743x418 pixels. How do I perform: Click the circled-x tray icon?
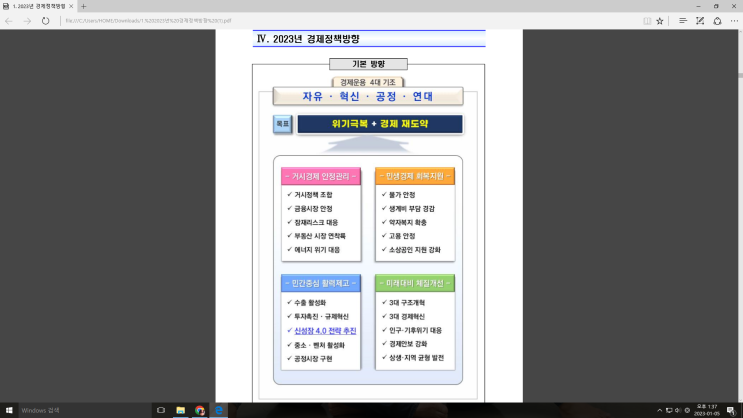click(x=687, y=410)
